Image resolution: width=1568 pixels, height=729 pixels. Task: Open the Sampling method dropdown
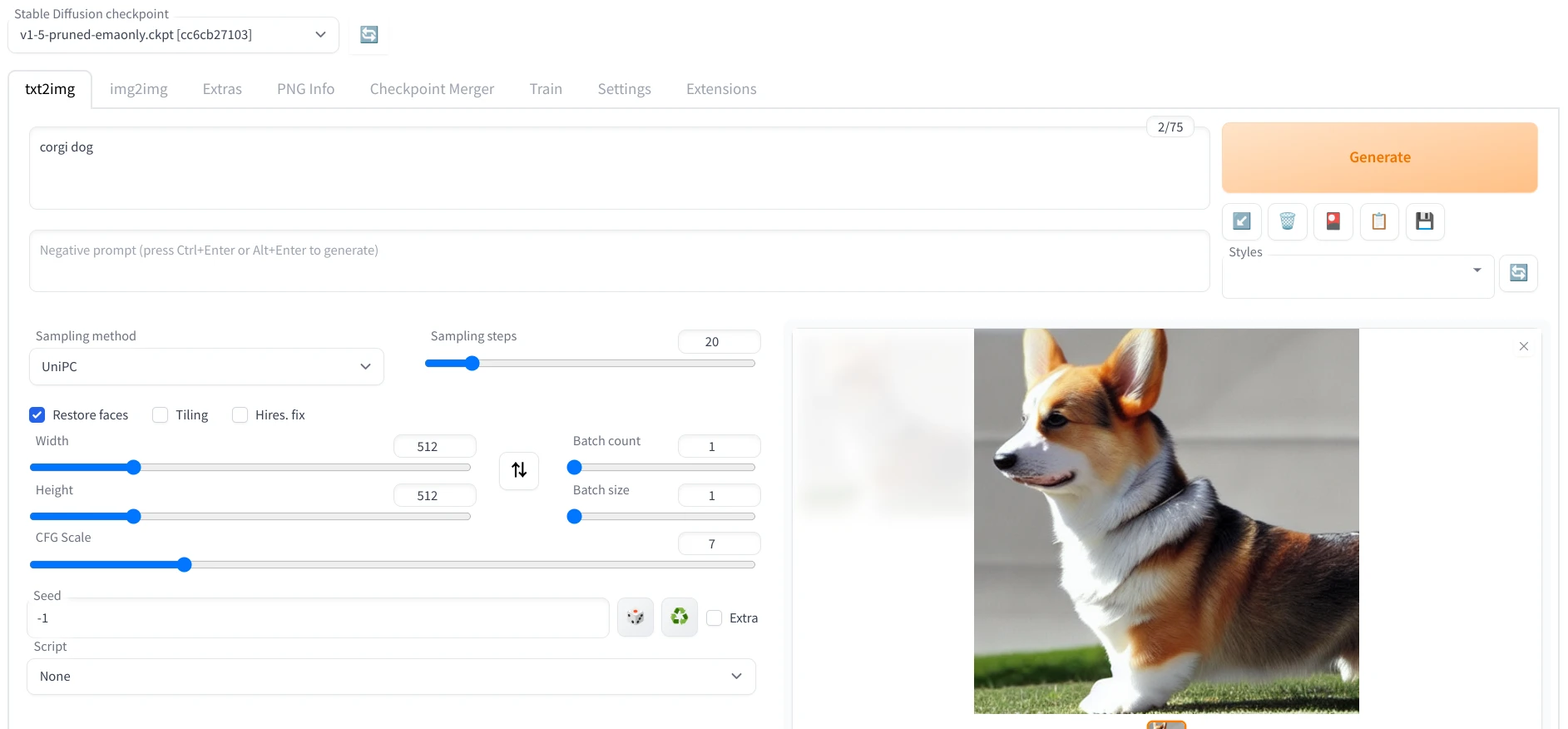pos(206,367)
